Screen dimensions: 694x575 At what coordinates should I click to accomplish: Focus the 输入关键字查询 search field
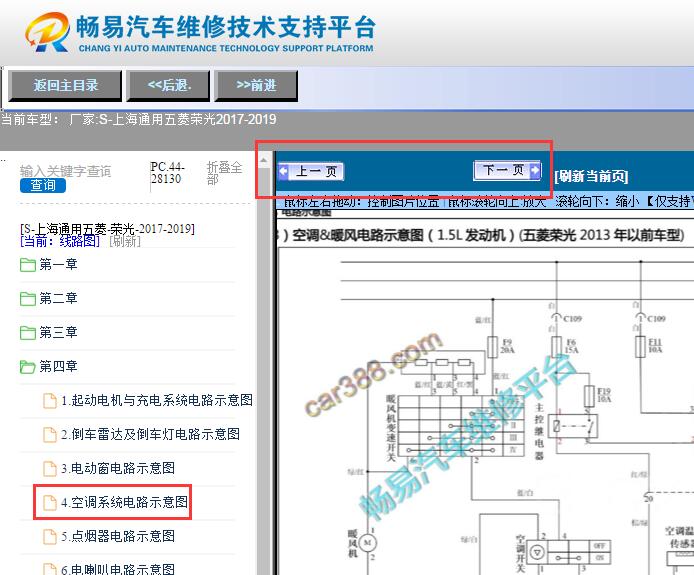coord(66,171)
